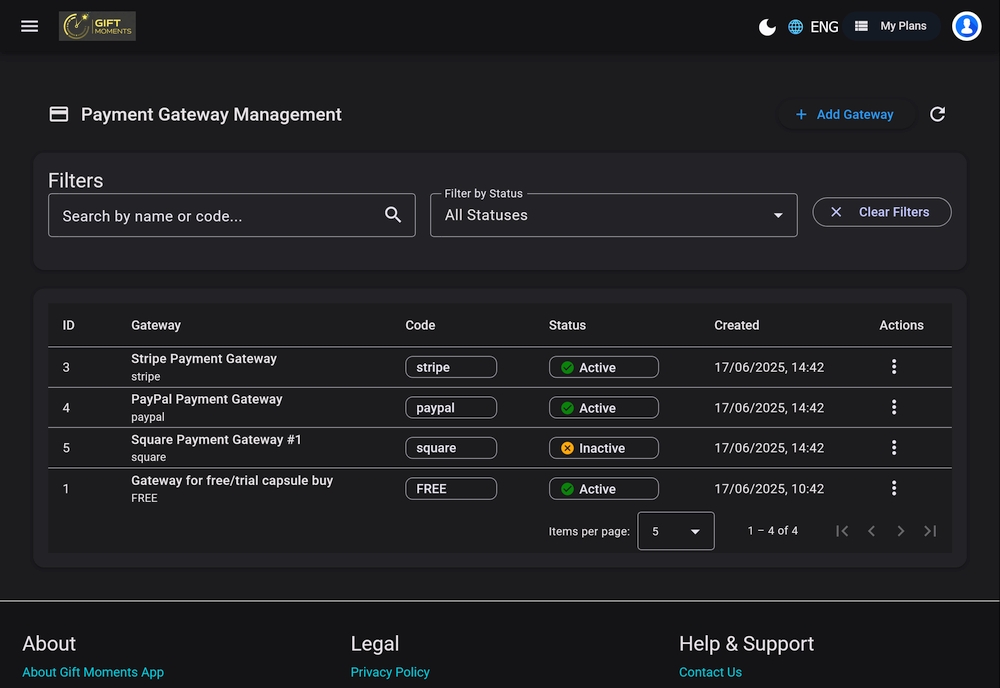Open actions menu for free/trial gateway

click(894, 489)
